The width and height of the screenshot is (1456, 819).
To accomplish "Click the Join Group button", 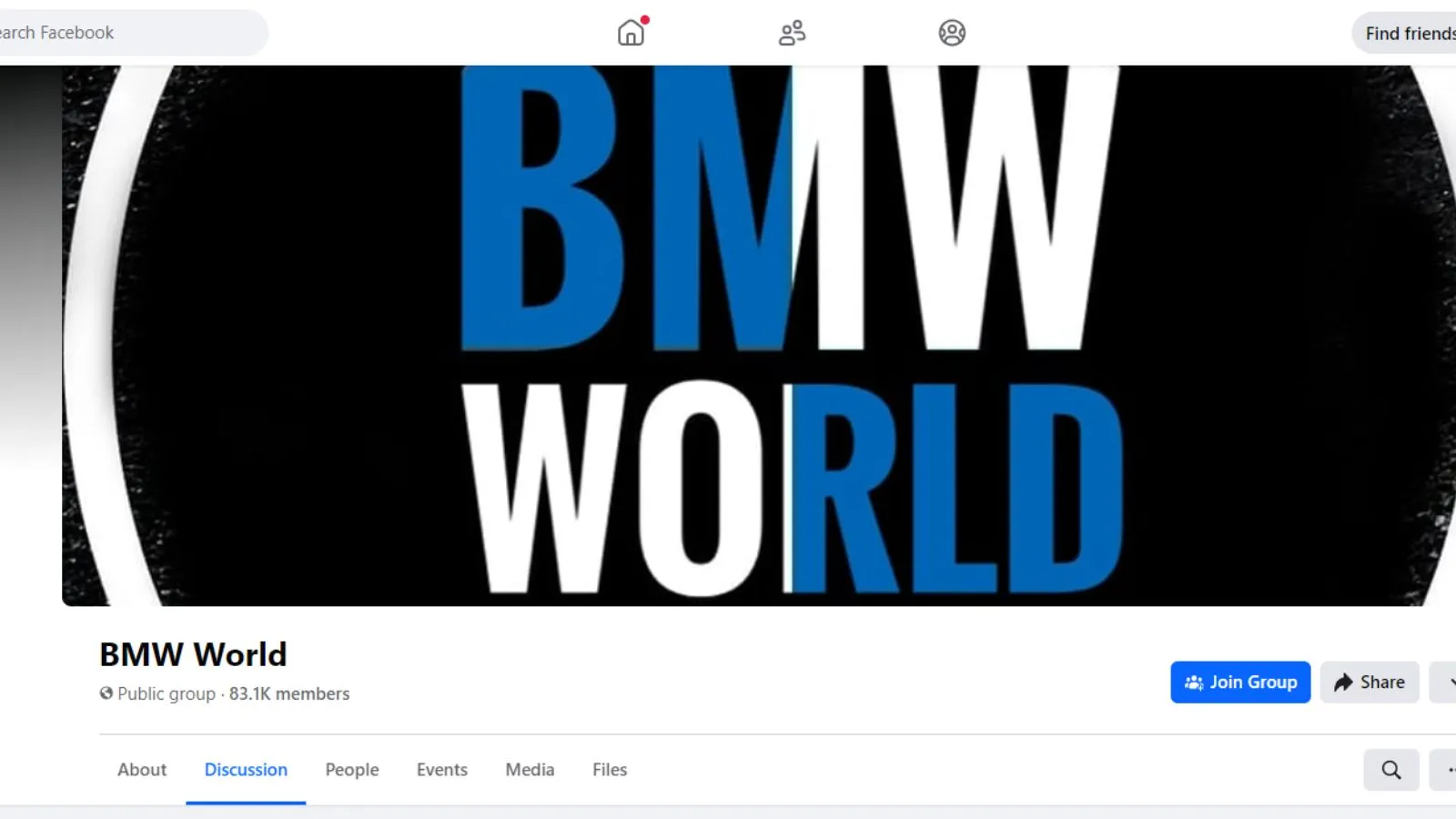I will click(x=1240, y=682).
